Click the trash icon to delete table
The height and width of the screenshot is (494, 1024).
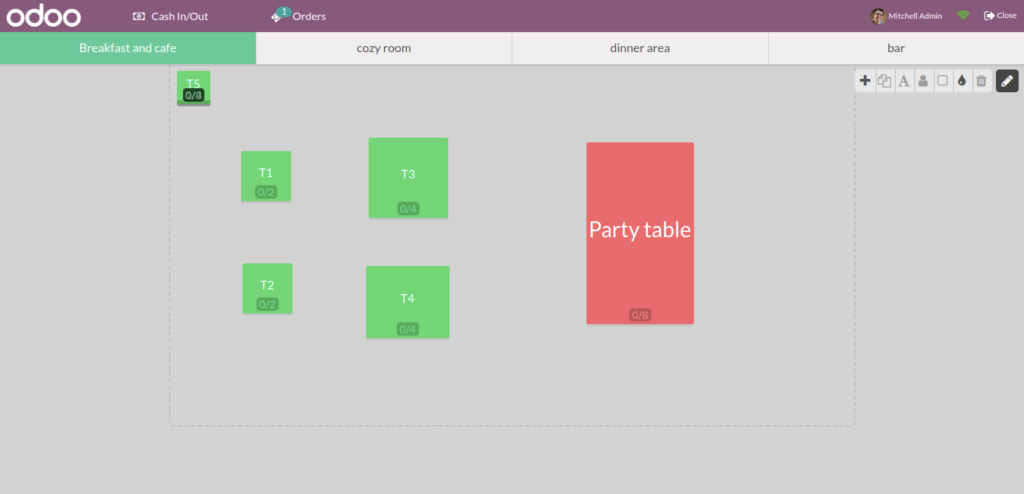[981, 81]
